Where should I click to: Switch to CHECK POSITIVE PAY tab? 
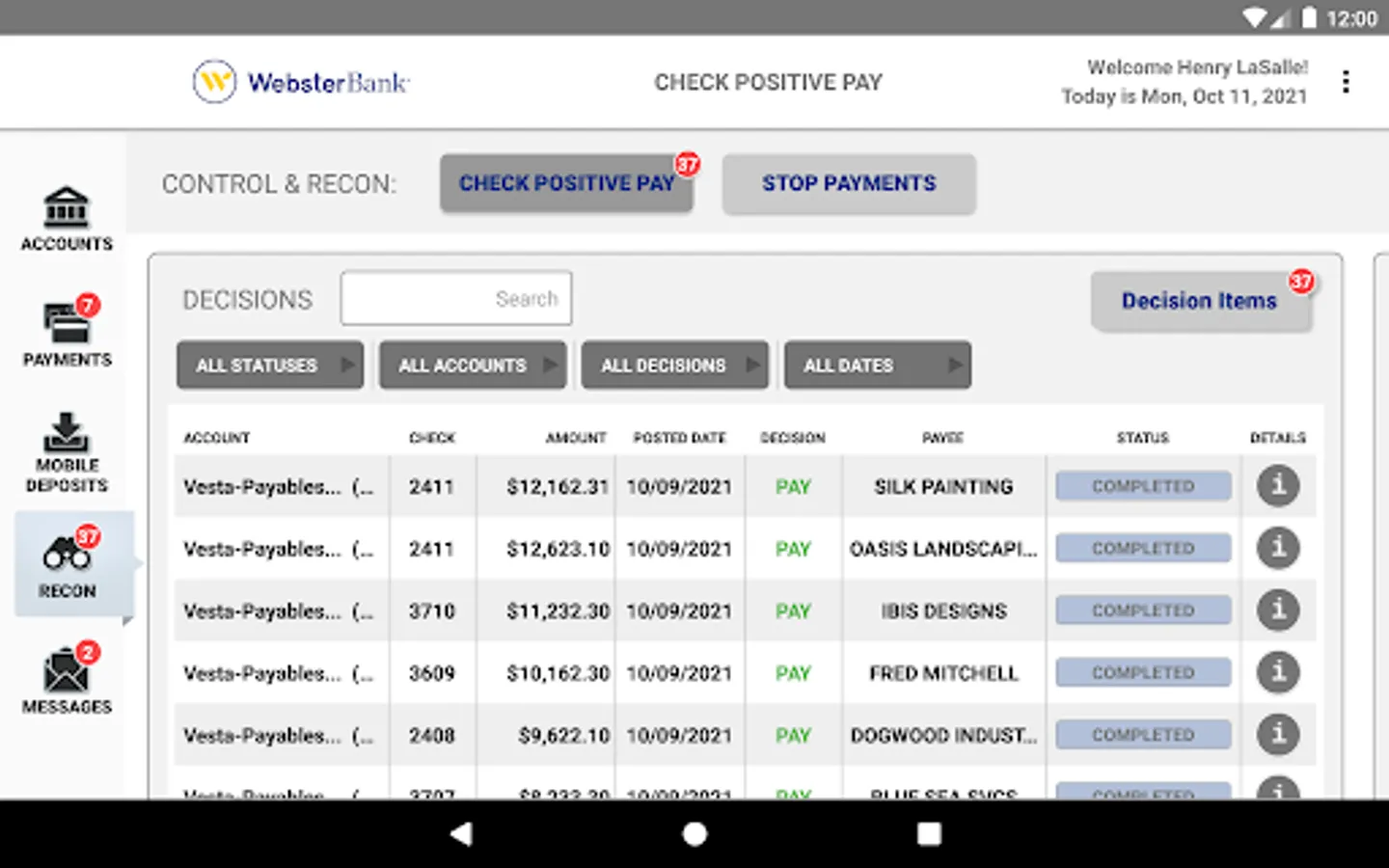566,183
